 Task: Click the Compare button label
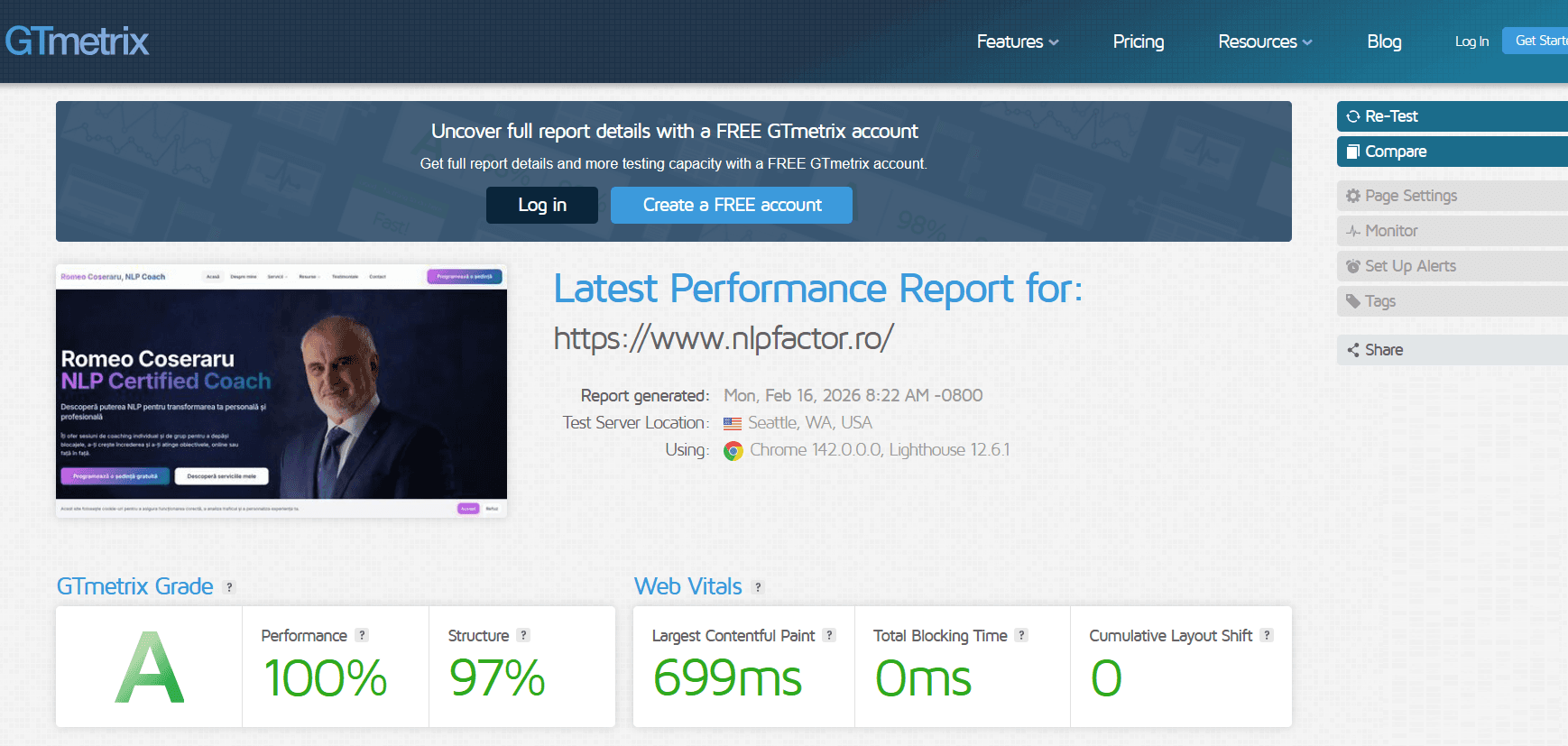(1396, 152)
